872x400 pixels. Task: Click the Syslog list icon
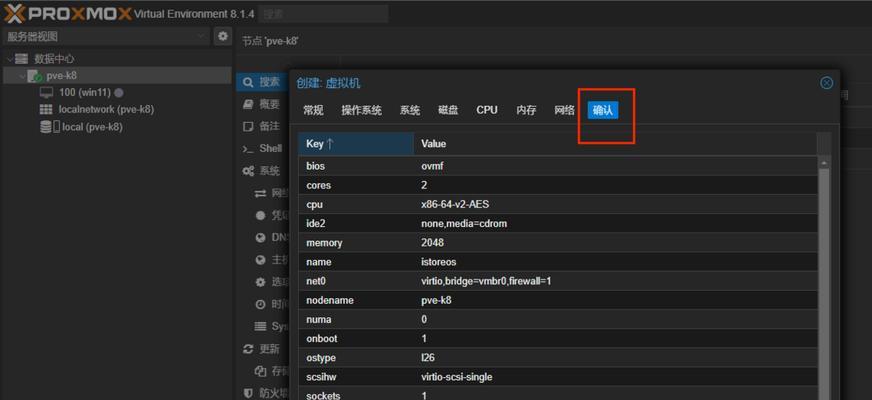coord(260,327)
